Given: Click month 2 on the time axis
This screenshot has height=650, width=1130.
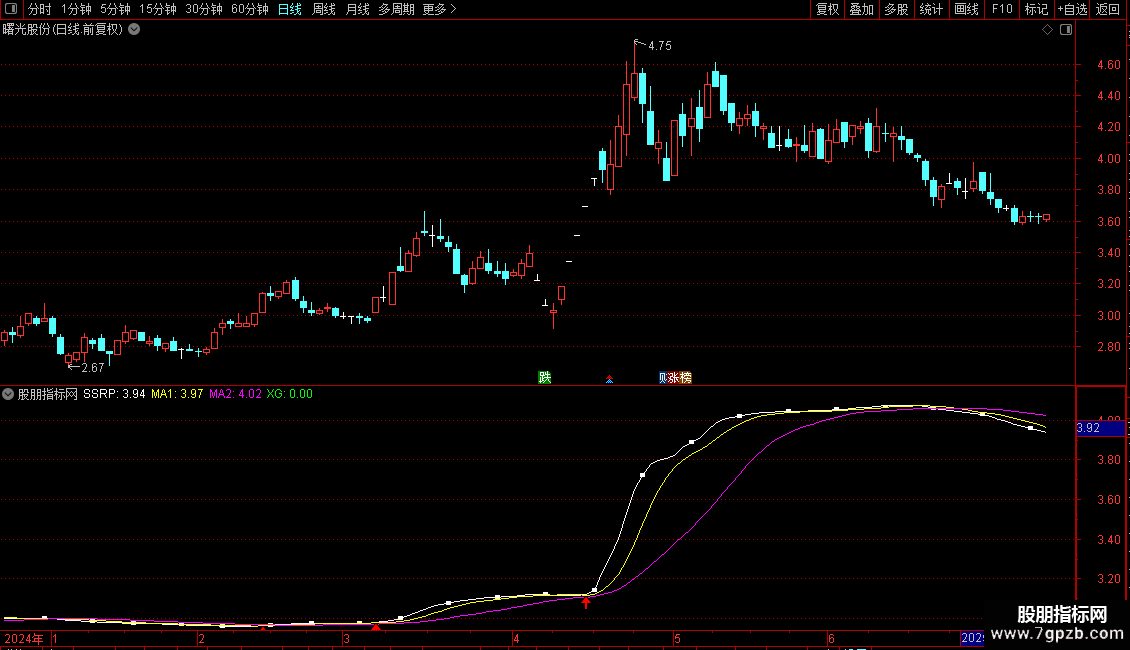Looking at the screenshot, I should point(201,638).
